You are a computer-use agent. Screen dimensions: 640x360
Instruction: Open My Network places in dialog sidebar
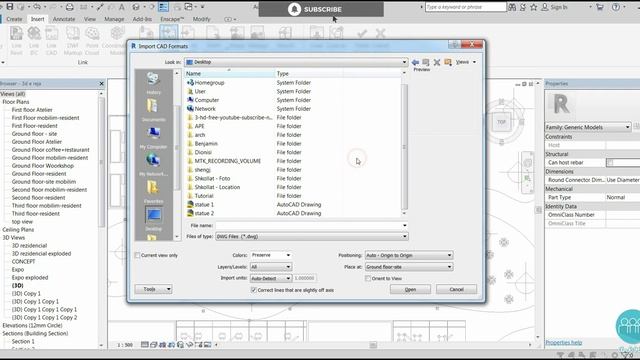coord(153,164)
